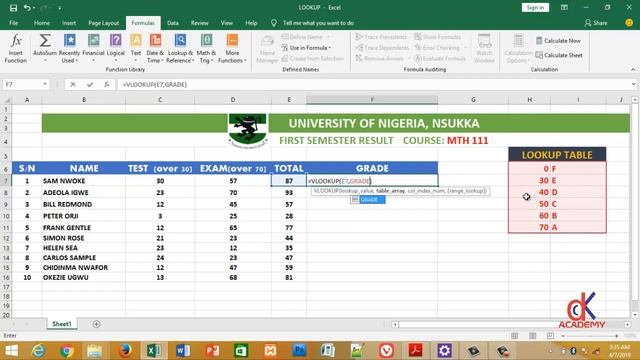This screenshot has height=360, width=640.
Task: Click the Sign in button
Action: (535, 7)
